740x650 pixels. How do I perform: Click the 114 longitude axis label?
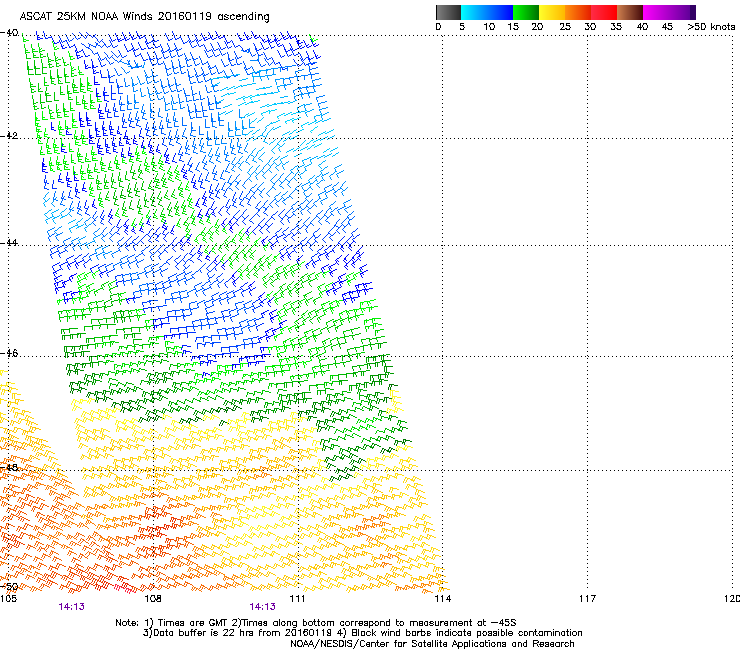[443, 599]
